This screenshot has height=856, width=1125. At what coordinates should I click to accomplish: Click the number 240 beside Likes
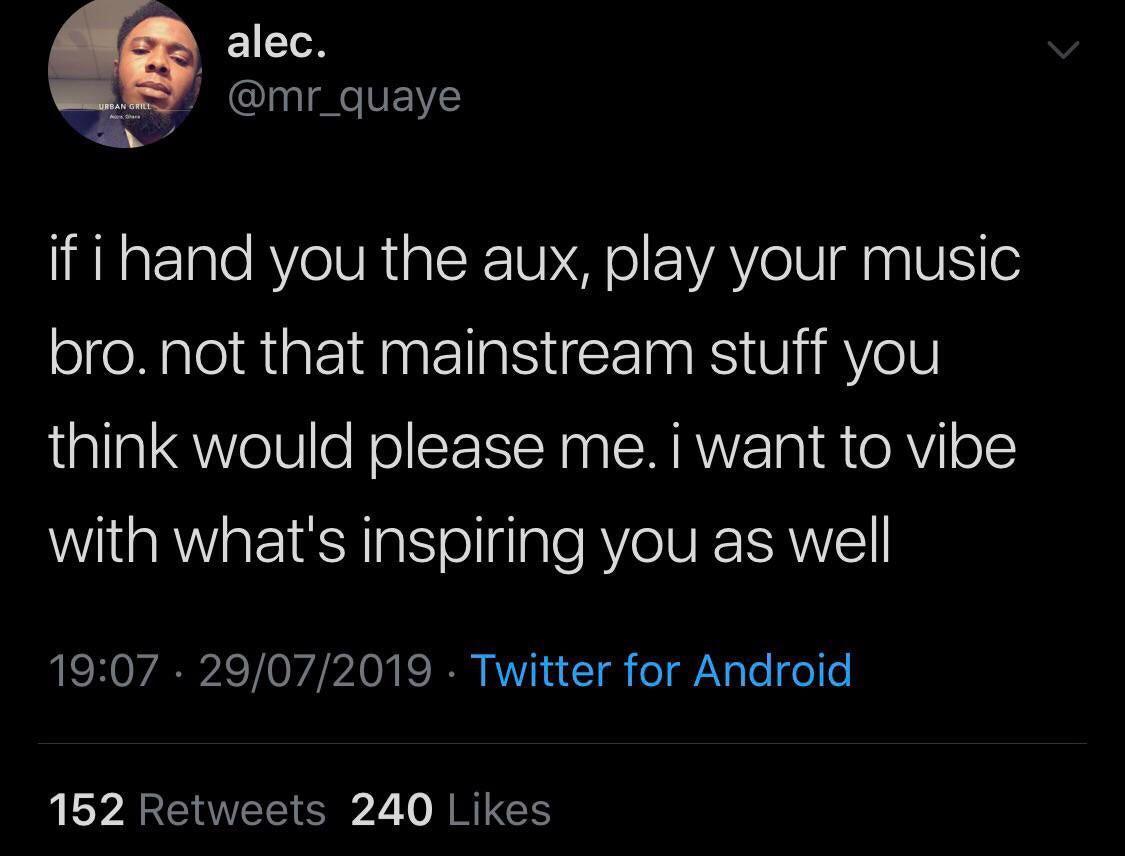pyautogui.click(x=392, y=810)
